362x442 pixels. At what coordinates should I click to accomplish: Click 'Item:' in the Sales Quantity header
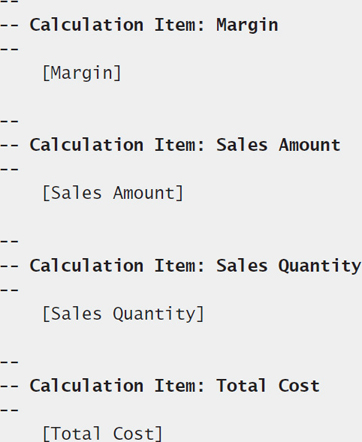point(179,266)
